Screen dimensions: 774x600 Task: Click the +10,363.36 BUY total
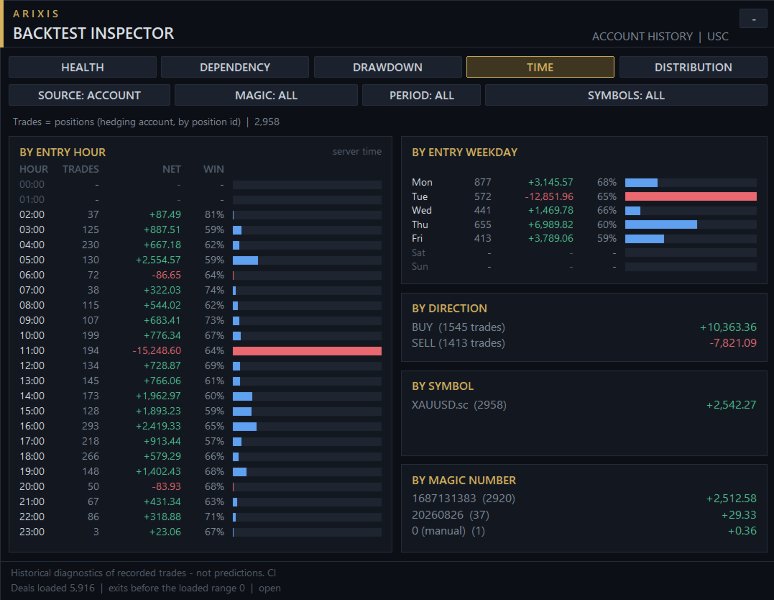[x=728, y=327]
